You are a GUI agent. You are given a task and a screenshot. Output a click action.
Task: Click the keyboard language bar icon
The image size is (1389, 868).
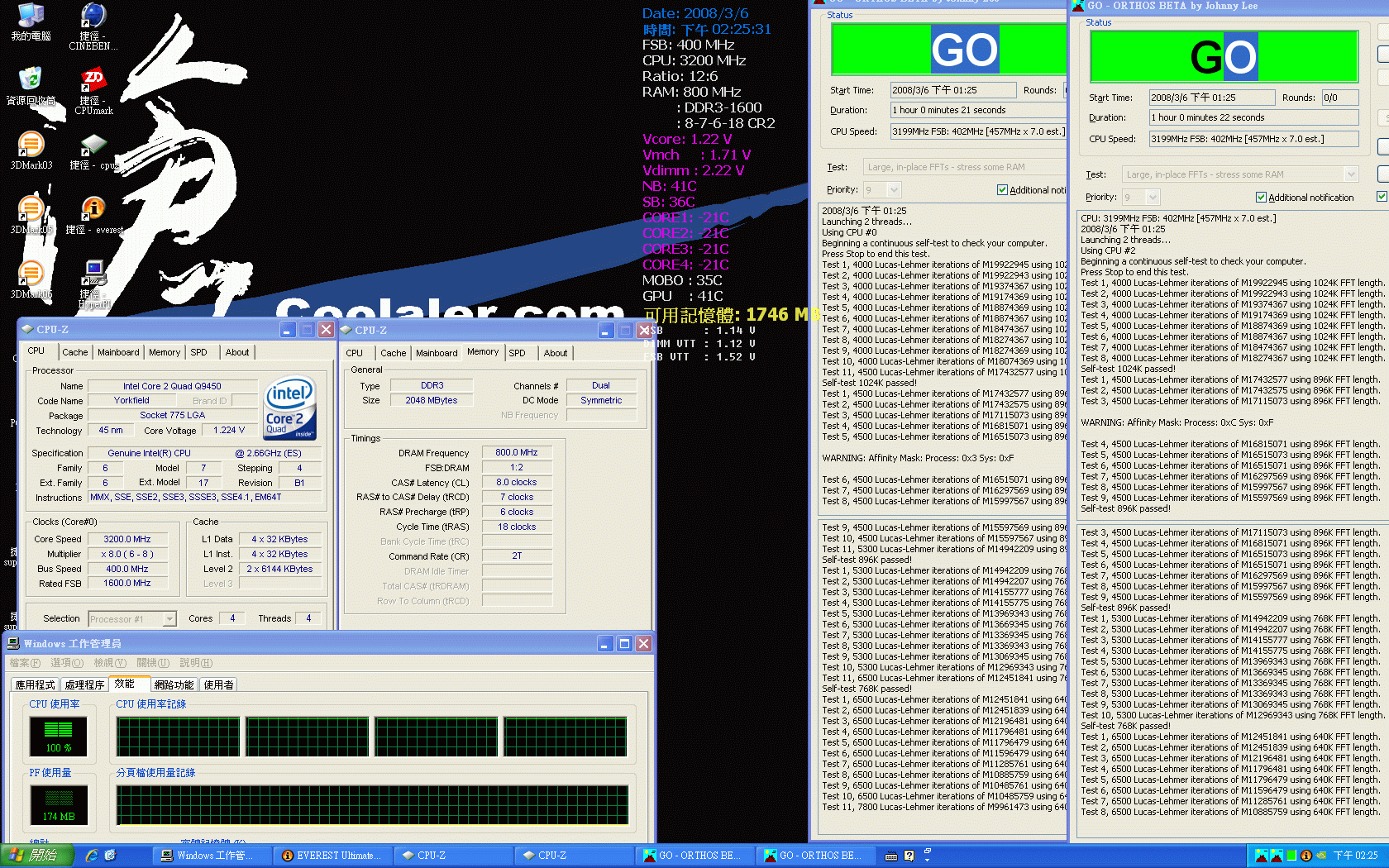[x=890, y=856]
